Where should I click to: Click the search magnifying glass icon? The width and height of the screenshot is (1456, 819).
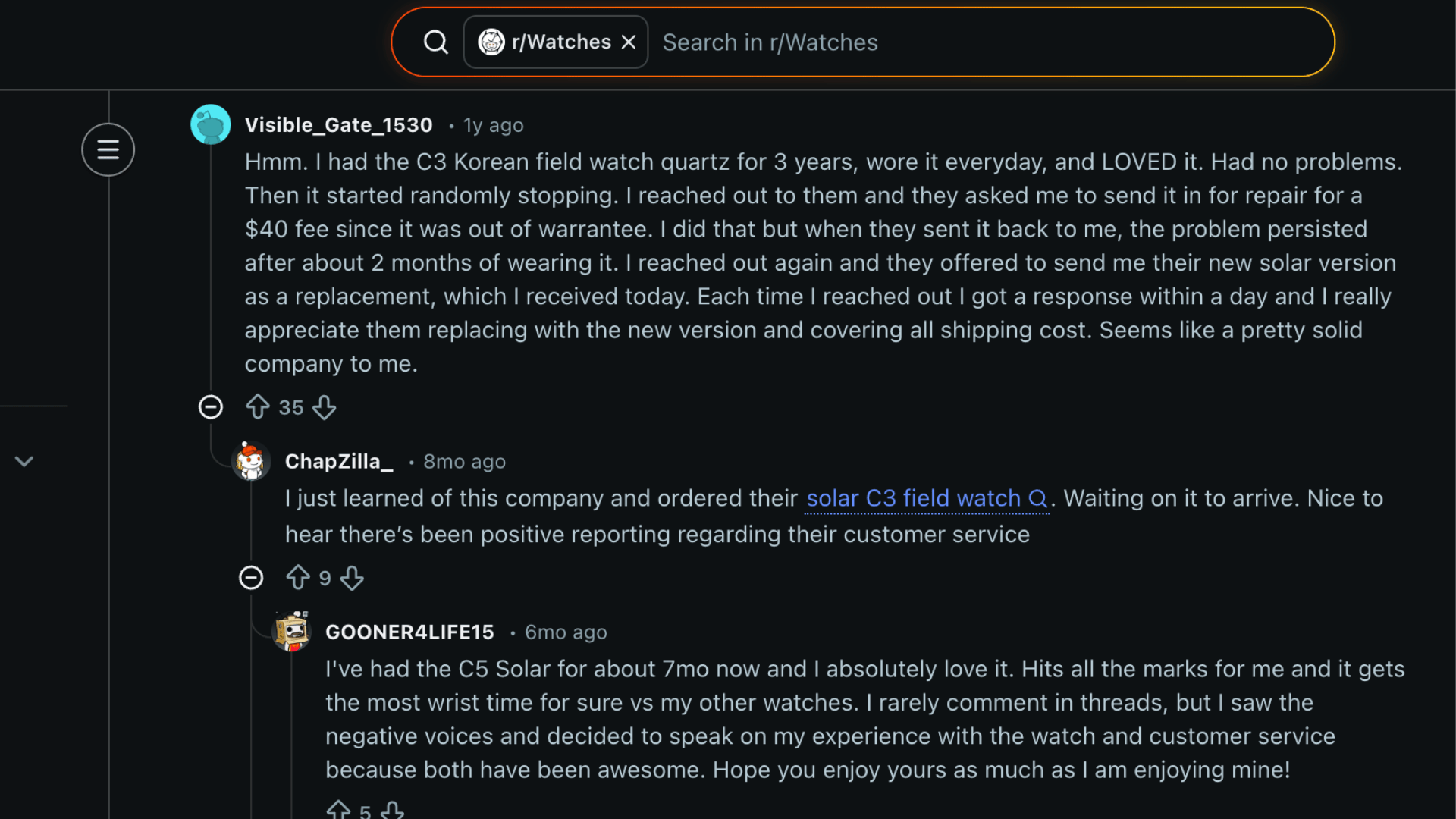tap(435, 42)
